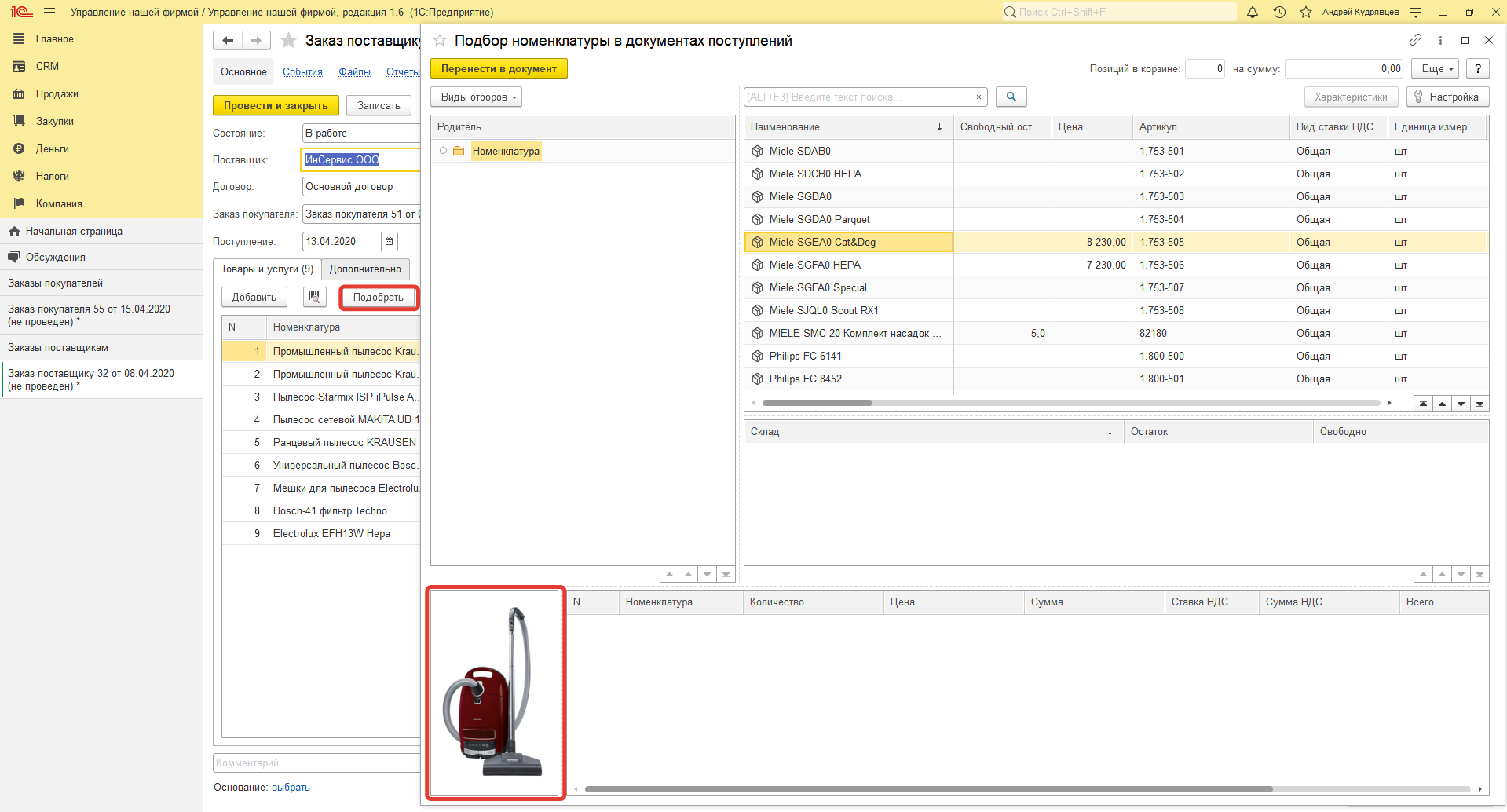The width and height of the screenshot is (1507, 812).
Task: Select the Номенклатура folder radio marker
Action: (x=443, y=151)
